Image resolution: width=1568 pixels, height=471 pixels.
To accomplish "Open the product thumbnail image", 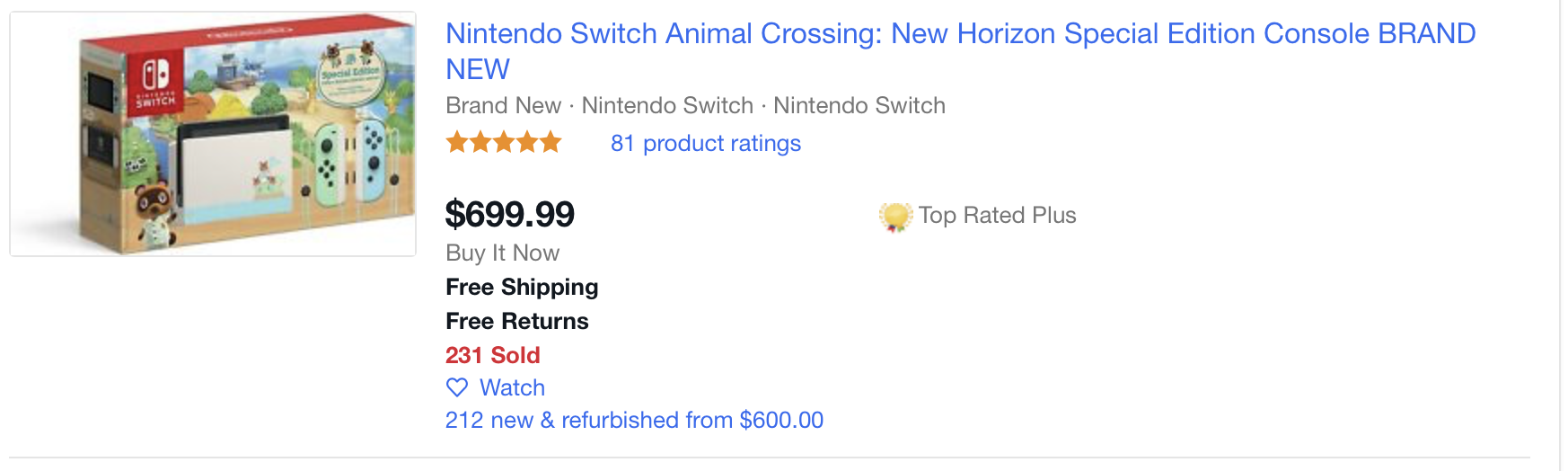I will coord(213,134).
